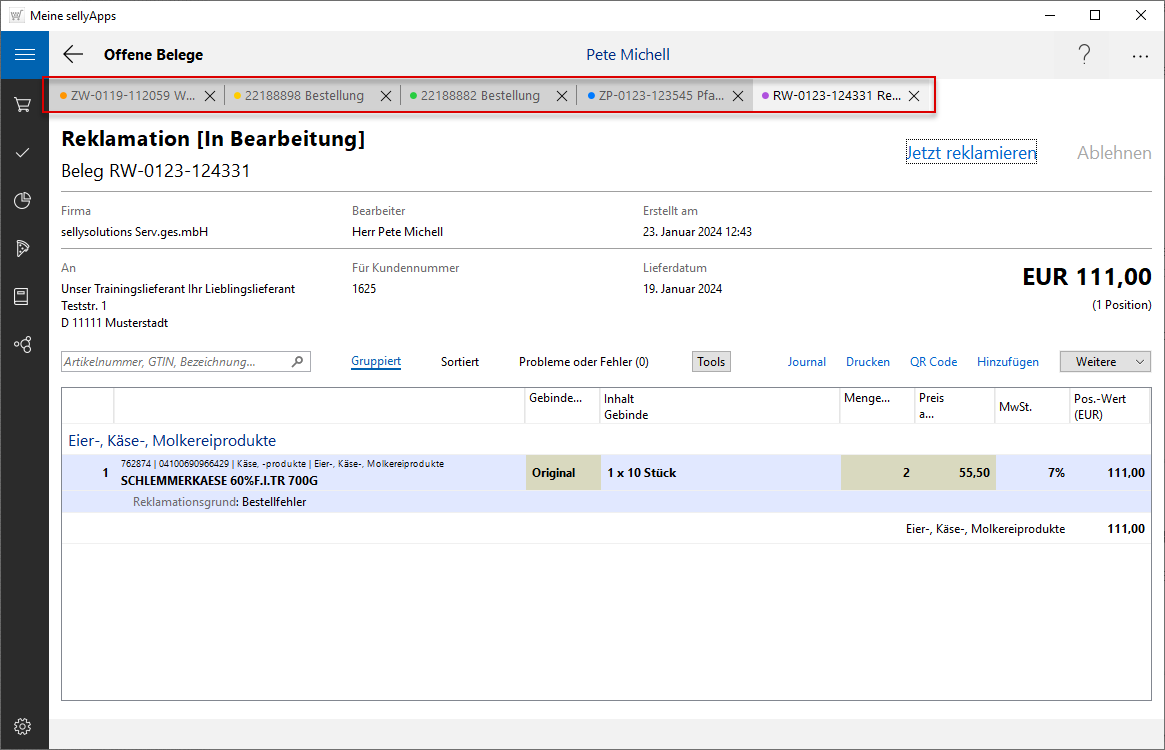Click the Jetzt reklamieren link

click(x=971, y=153)
